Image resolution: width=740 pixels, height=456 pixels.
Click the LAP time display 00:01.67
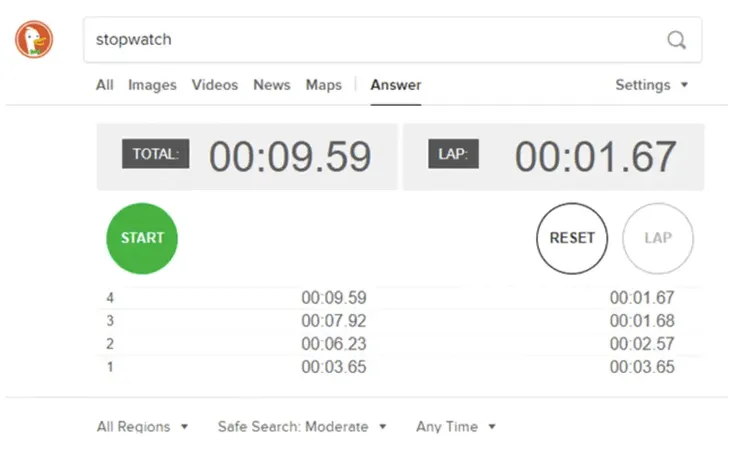click(x=596, y=156)
